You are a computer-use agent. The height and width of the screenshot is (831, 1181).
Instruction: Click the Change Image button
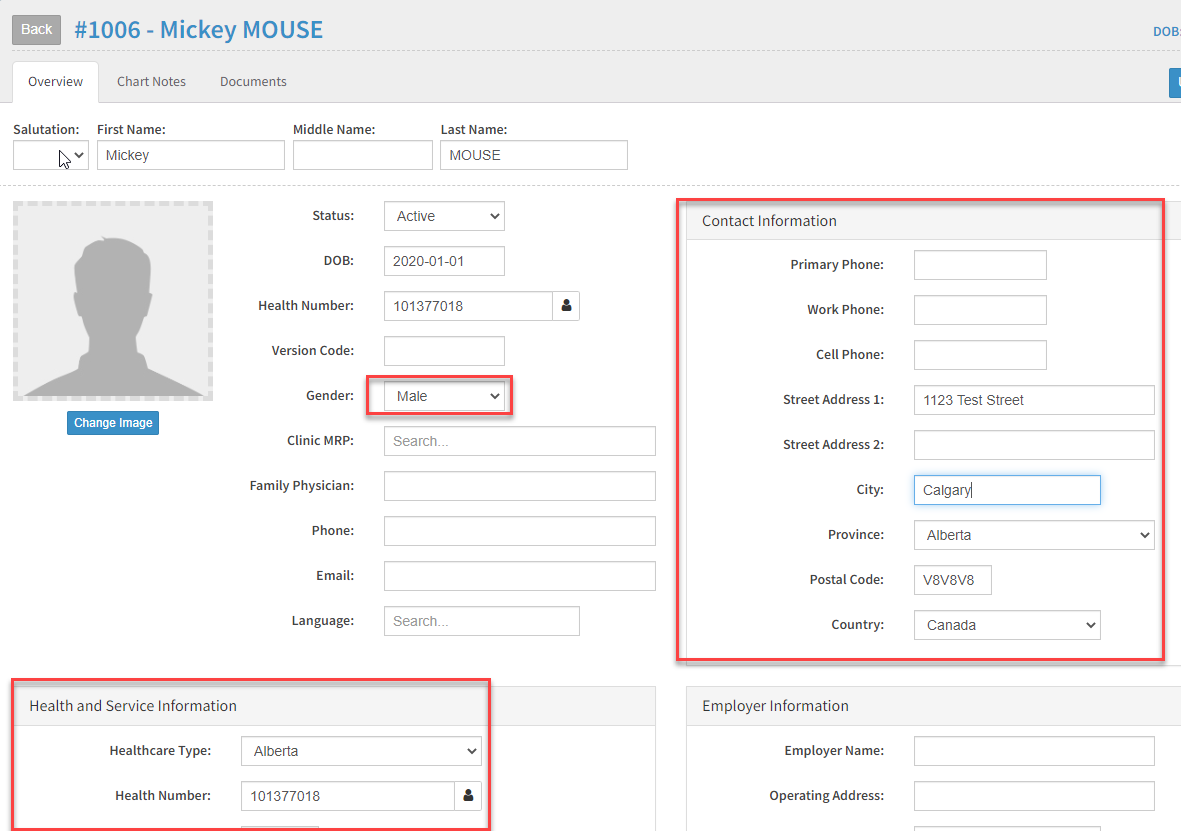point(113,423)
